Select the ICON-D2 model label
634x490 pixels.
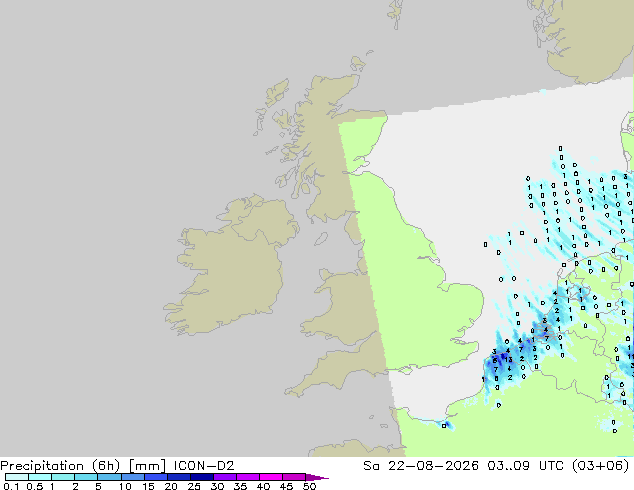[204, 466]
